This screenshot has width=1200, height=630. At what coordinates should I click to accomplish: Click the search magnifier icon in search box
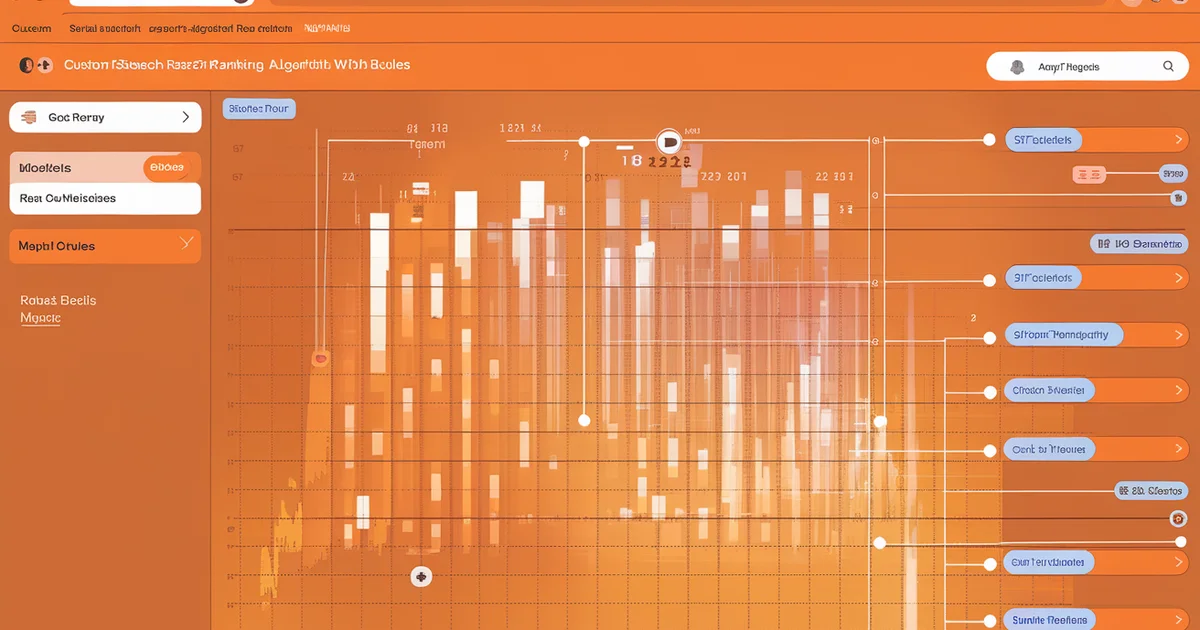pyautogui.click(x=1168, y=67)
